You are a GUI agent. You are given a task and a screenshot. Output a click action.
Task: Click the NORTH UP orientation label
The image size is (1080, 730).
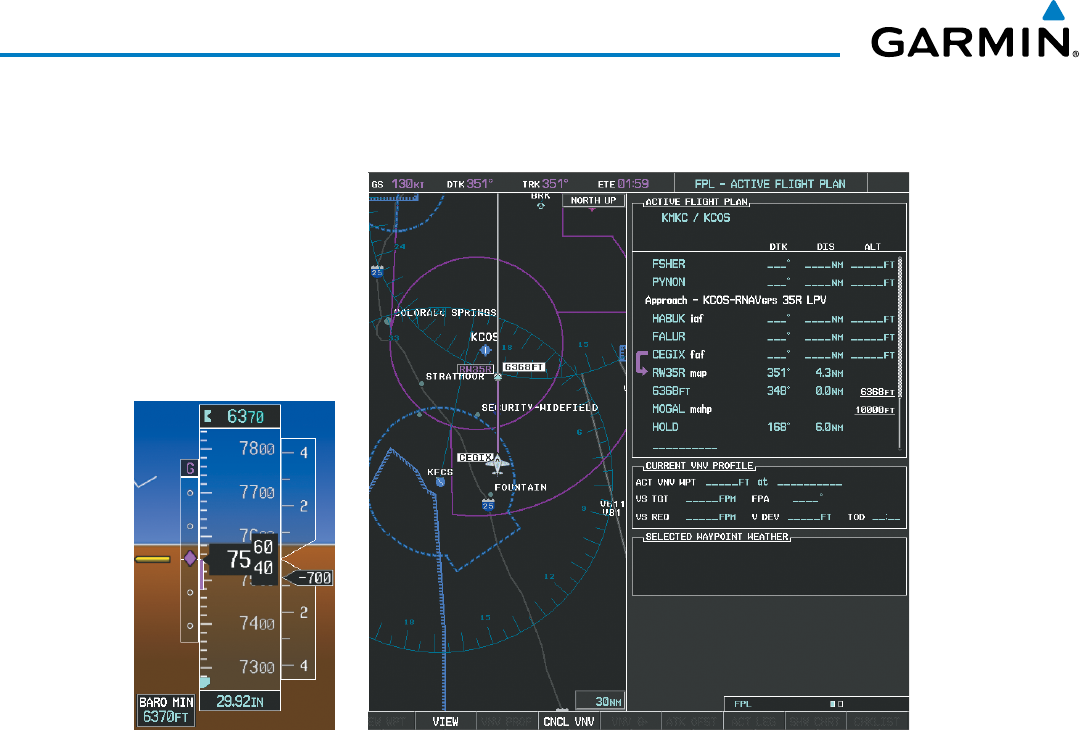593,200
